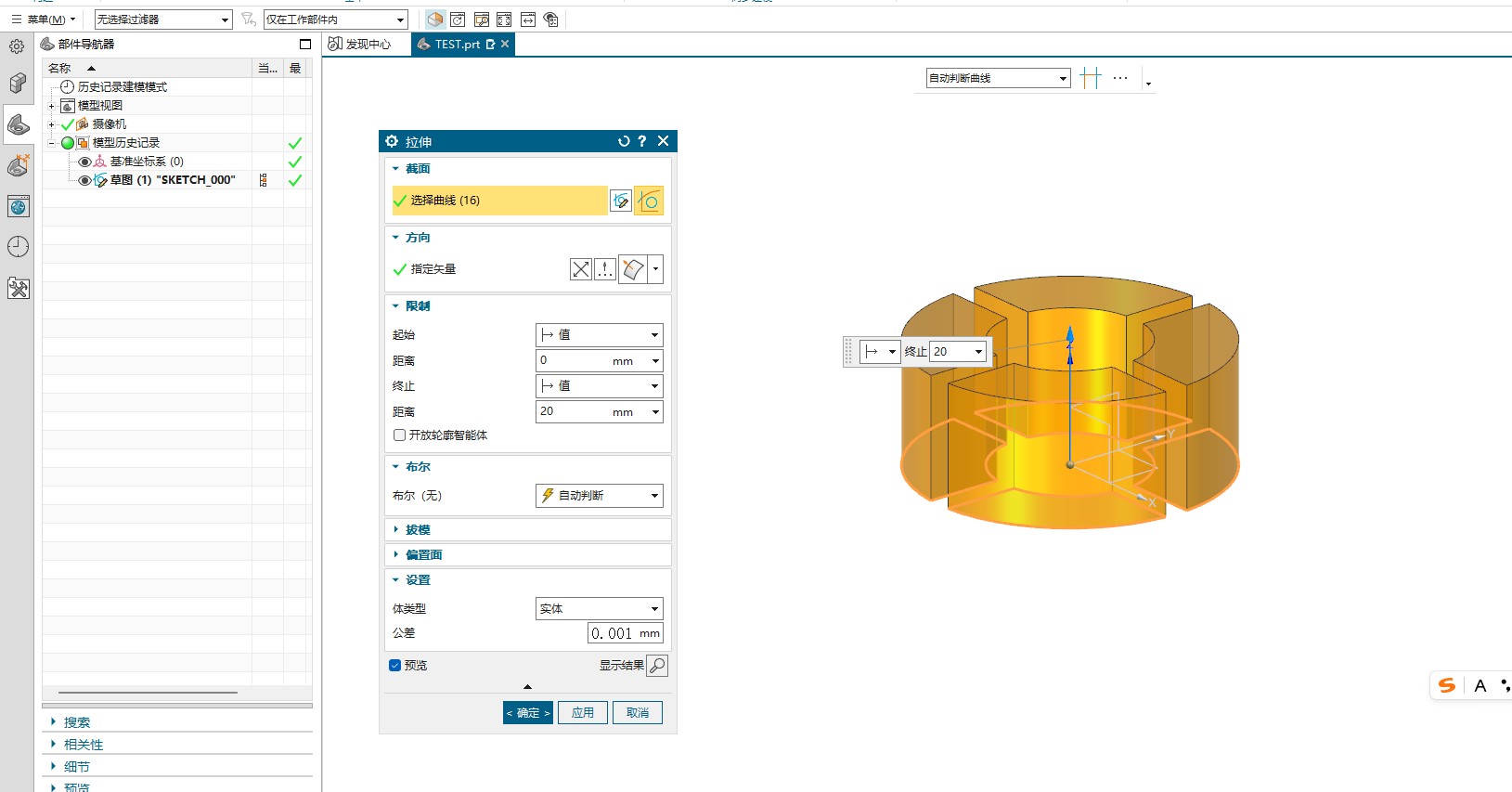Open the Menu(M) menu

(x=44, y=19)
